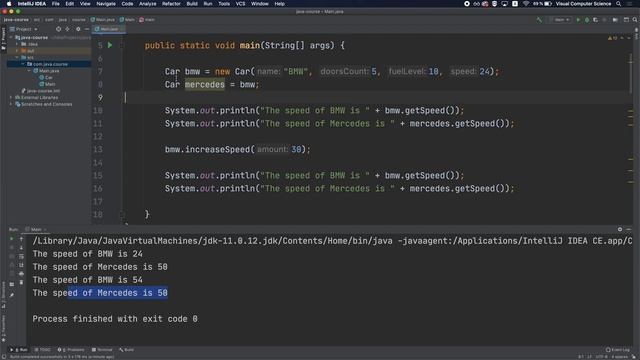The width and height of the screenshot is (640, 360).
Task: Click scroll to end icon in Run console
Action: click(21, 265)
